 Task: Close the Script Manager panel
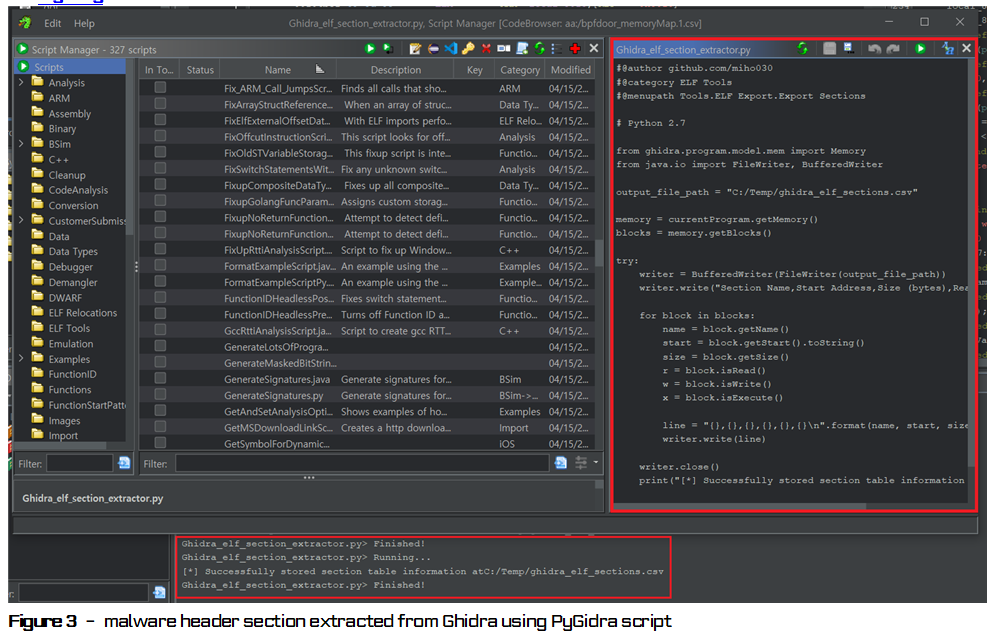[x=593, y=48]
